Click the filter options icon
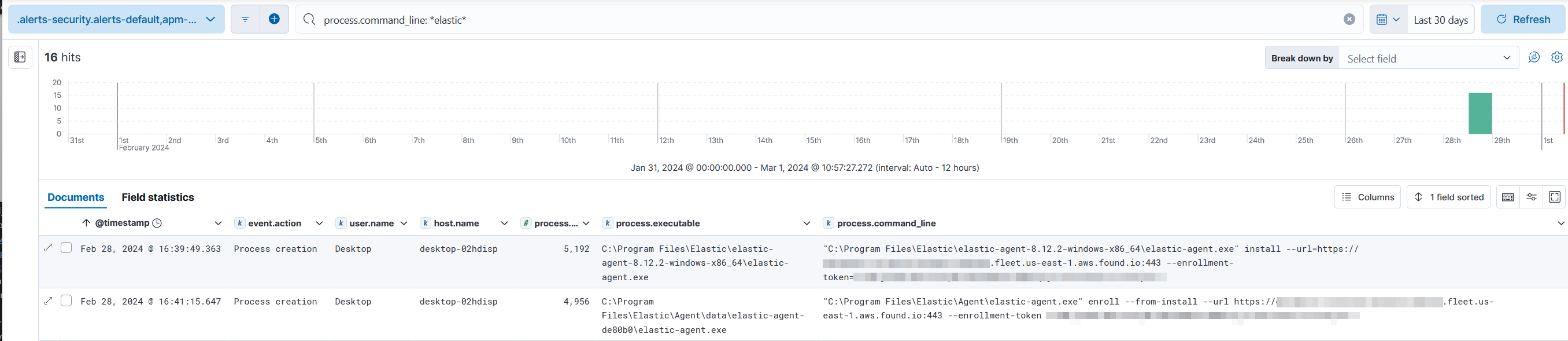This screenshot has height=341, width=1568. coord(245,20)
